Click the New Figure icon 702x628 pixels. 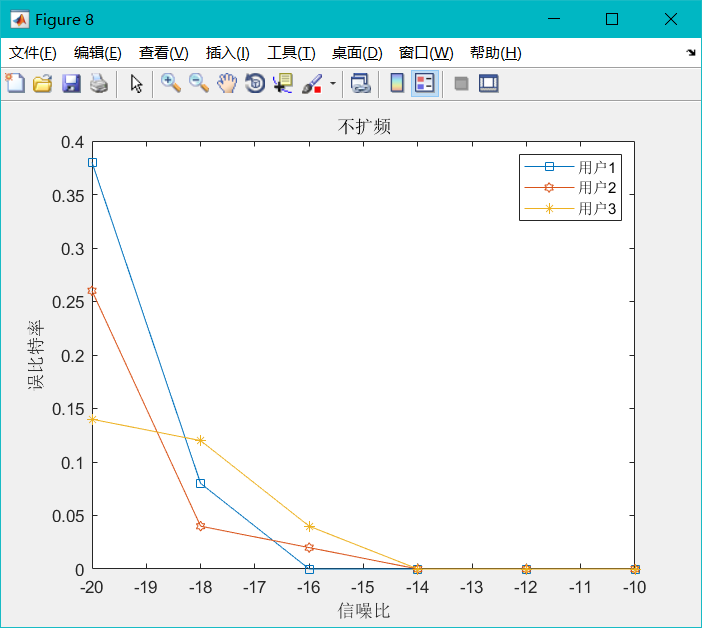tap(15, 83)
